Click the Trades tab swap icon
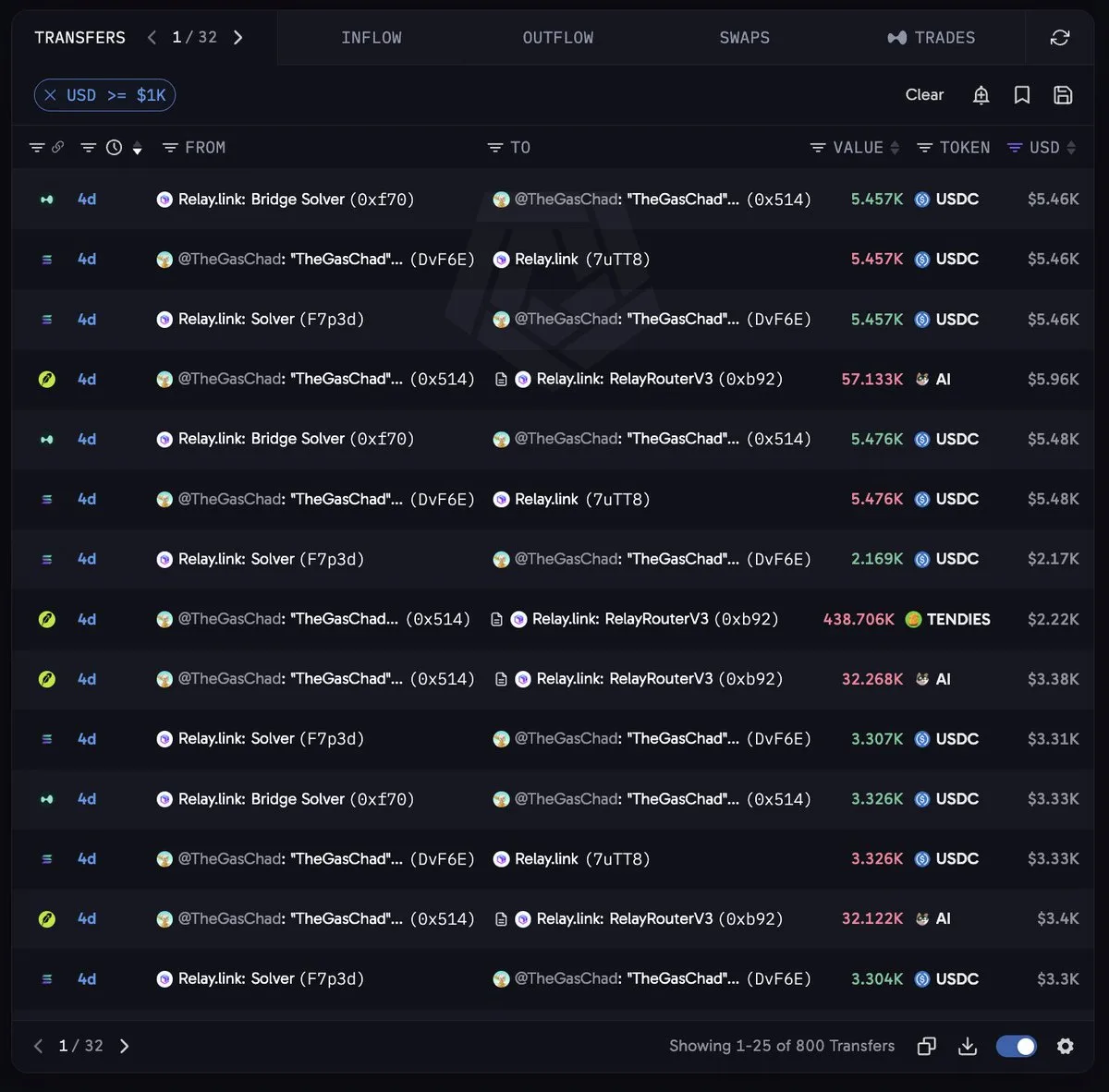Viewport: 1109px width, 1092px height. [x=896, y=38]
